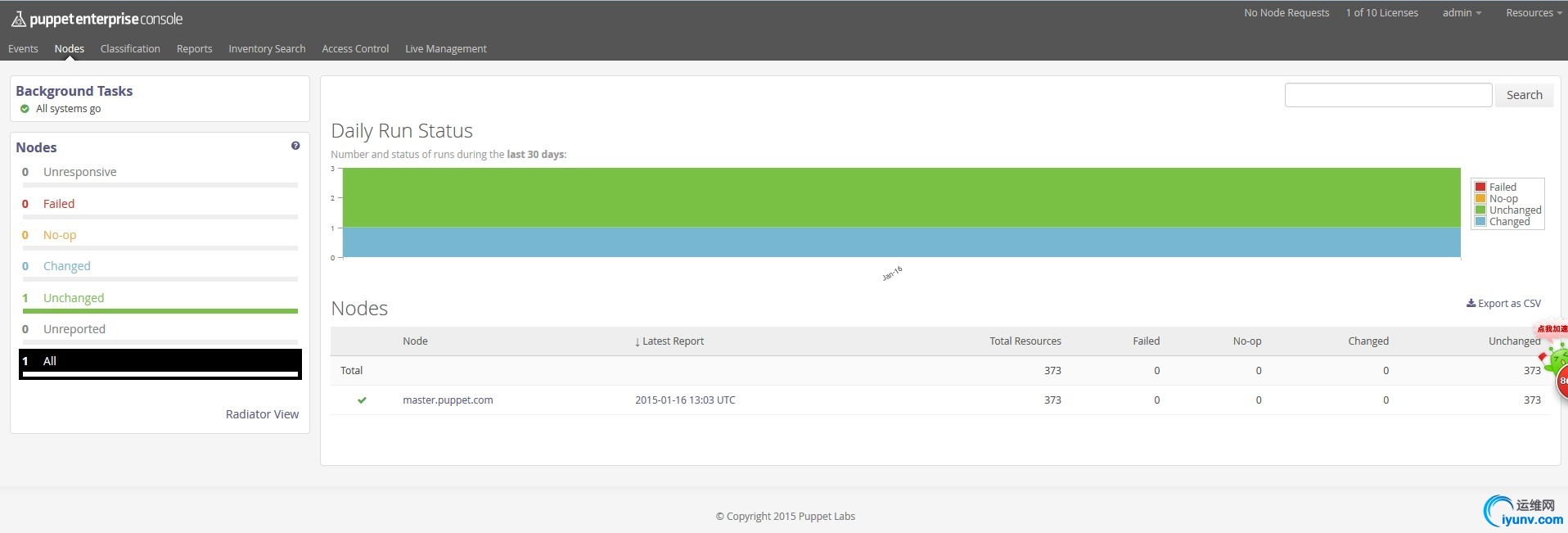Image resolution: width=1568 pixels, height=533 pixels.
Task: Open the admin dropdown menu
Action: pos(1462,12)
